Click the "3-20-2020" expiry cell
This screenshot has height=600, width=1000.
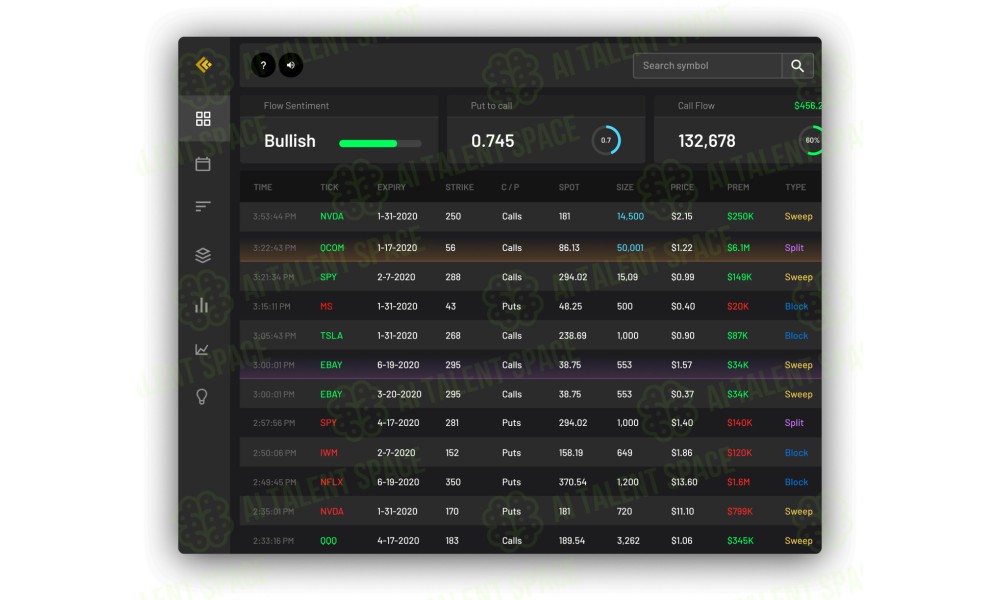399,395
